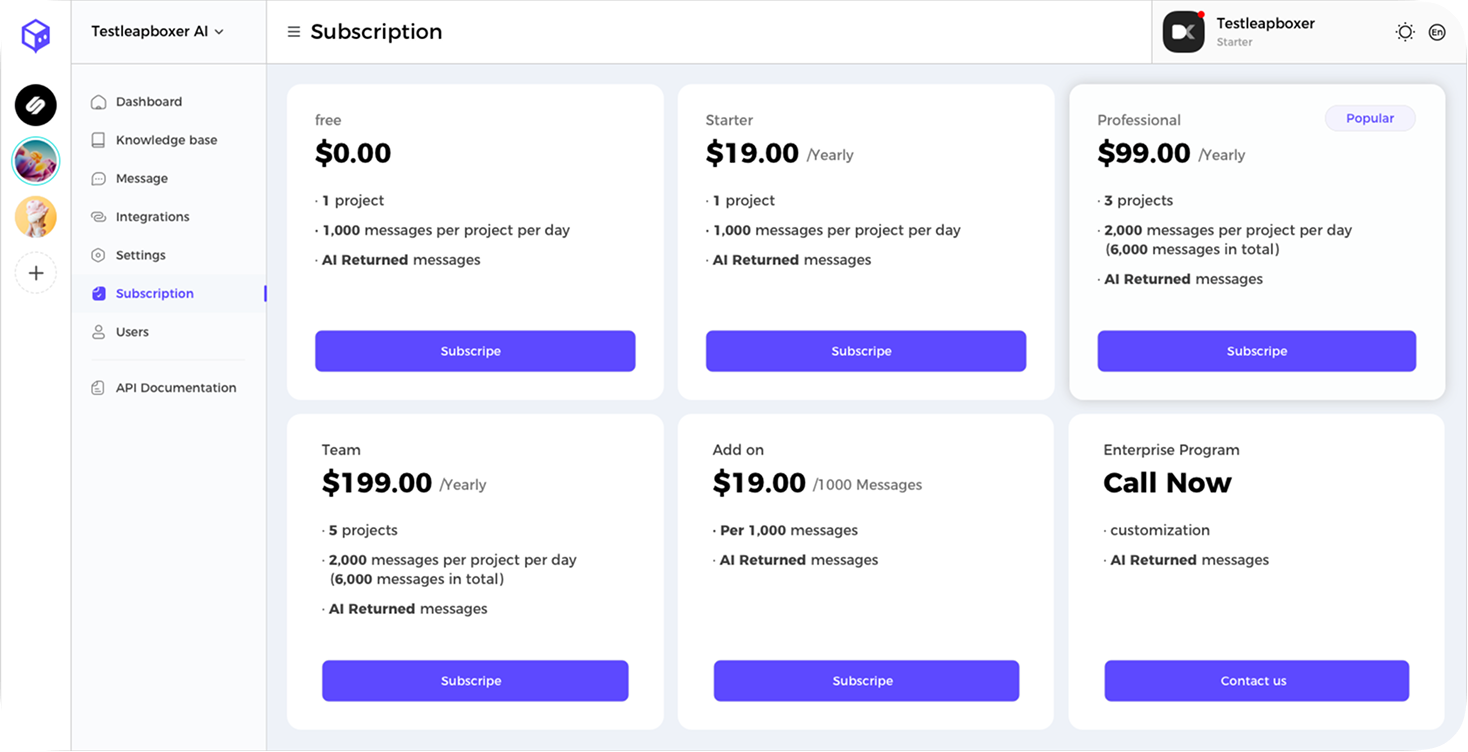This screenshot has width=1468, height=752.
Task: Open the Users person icon
Action: click(x=98, y=332)
